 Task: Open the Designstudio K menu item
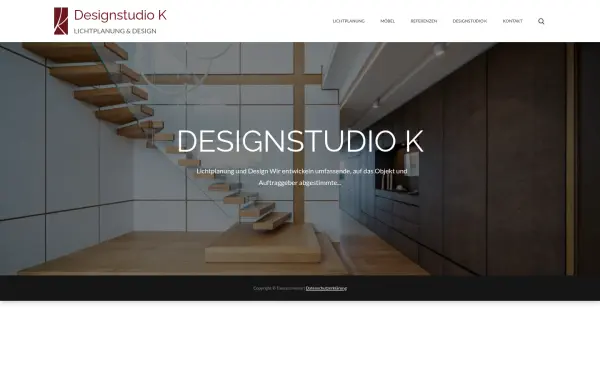click(470, 21)
